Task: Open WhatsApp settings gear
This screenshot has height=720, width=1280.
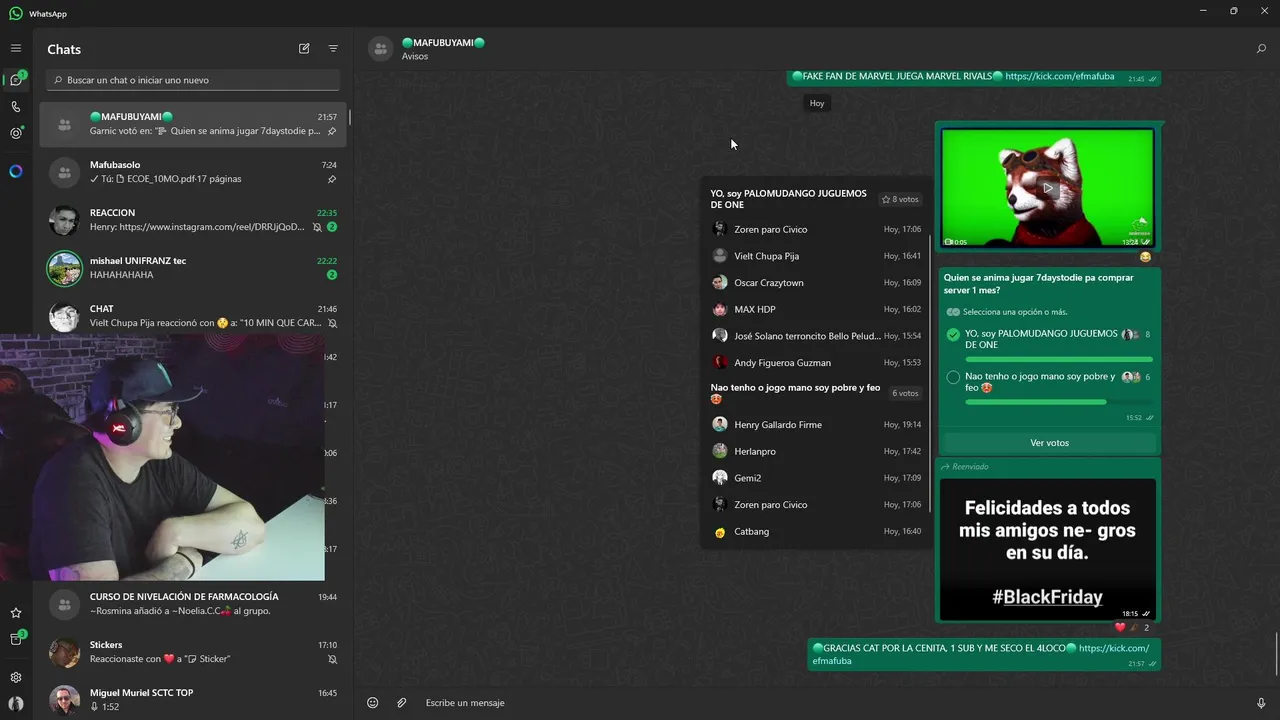Action: click(x=16, y=677)
